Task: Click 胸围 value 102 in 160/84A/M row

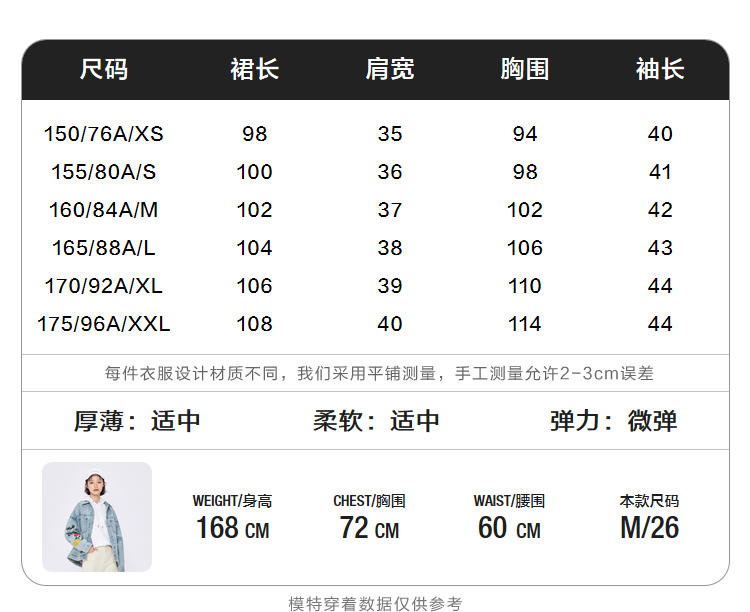Action: pos(525,210)
